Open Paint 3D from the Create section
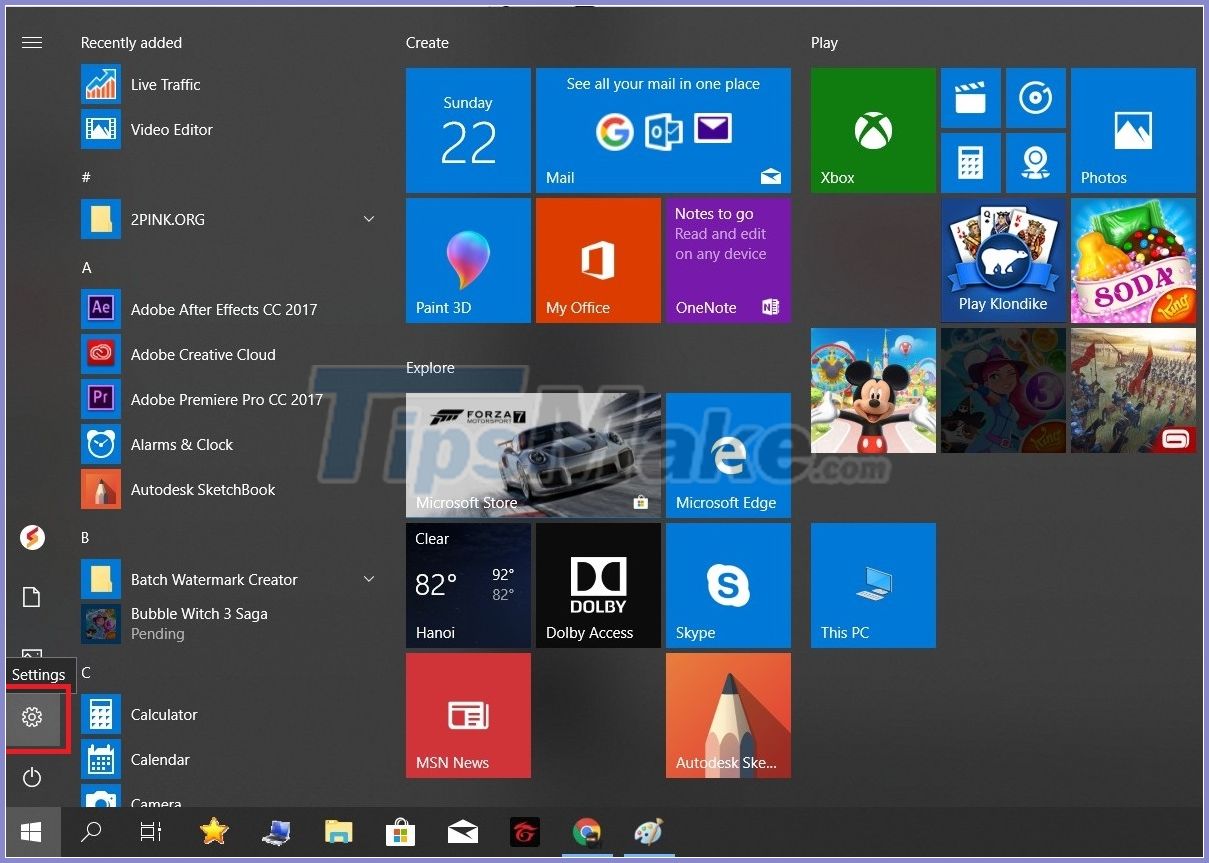Screen dimensions: 1209x863 (468, 260)
